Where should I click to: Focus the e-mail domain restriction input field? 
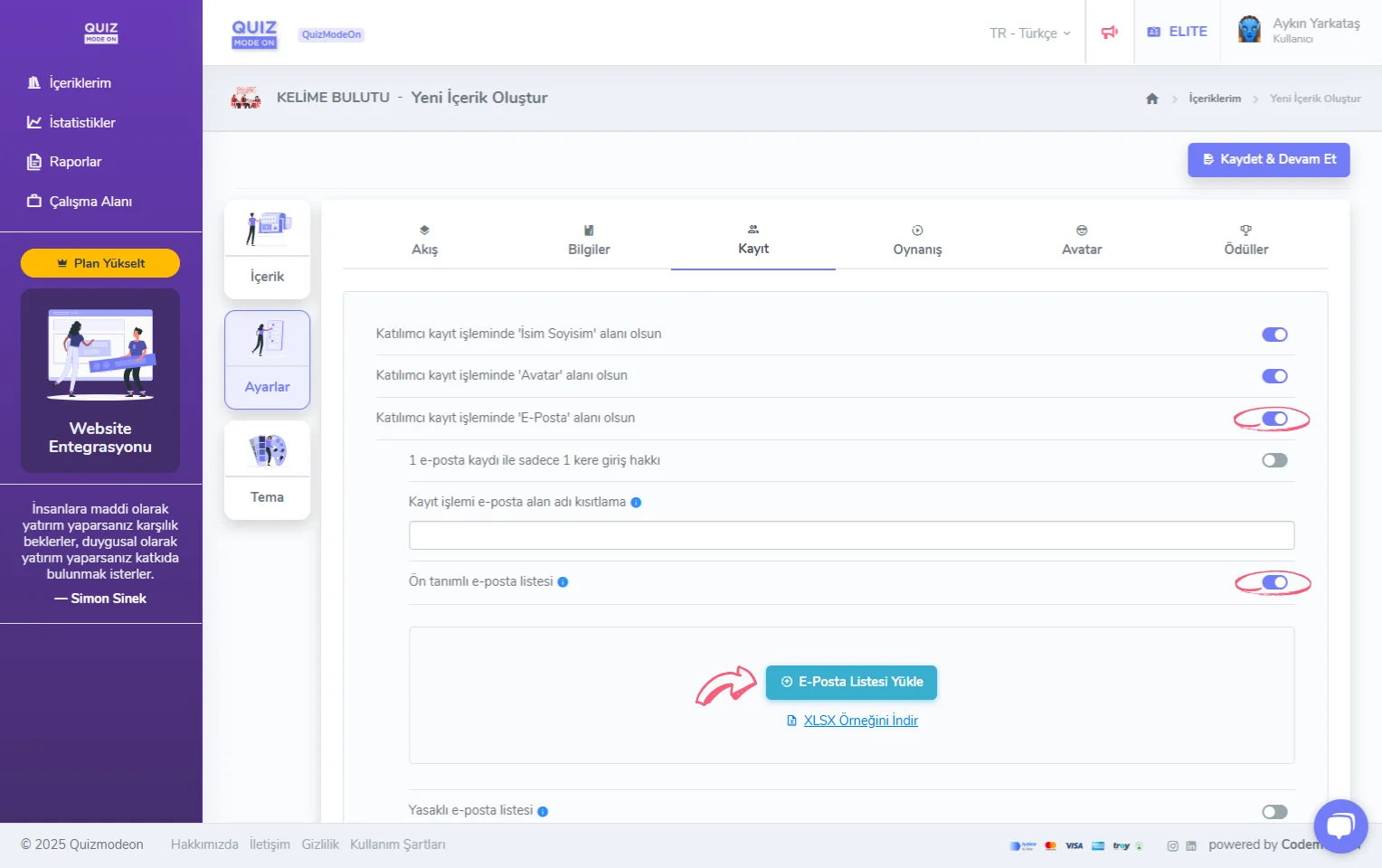tap(851, 535)
